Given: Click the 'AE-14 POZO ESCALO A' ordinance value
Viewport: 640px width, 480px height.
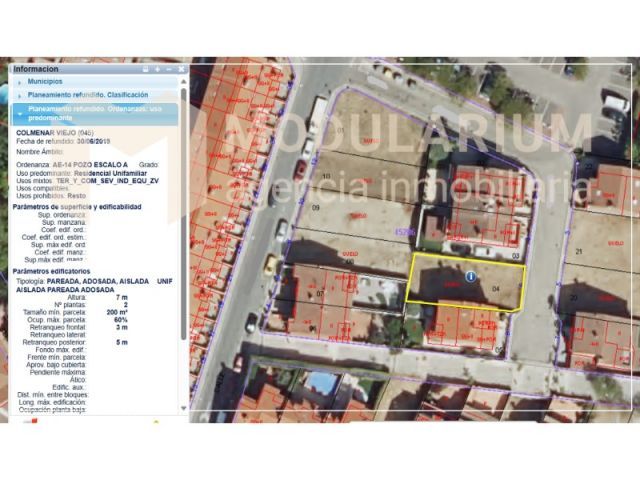Looking at the screenshot, I should (x=91, y=165).
